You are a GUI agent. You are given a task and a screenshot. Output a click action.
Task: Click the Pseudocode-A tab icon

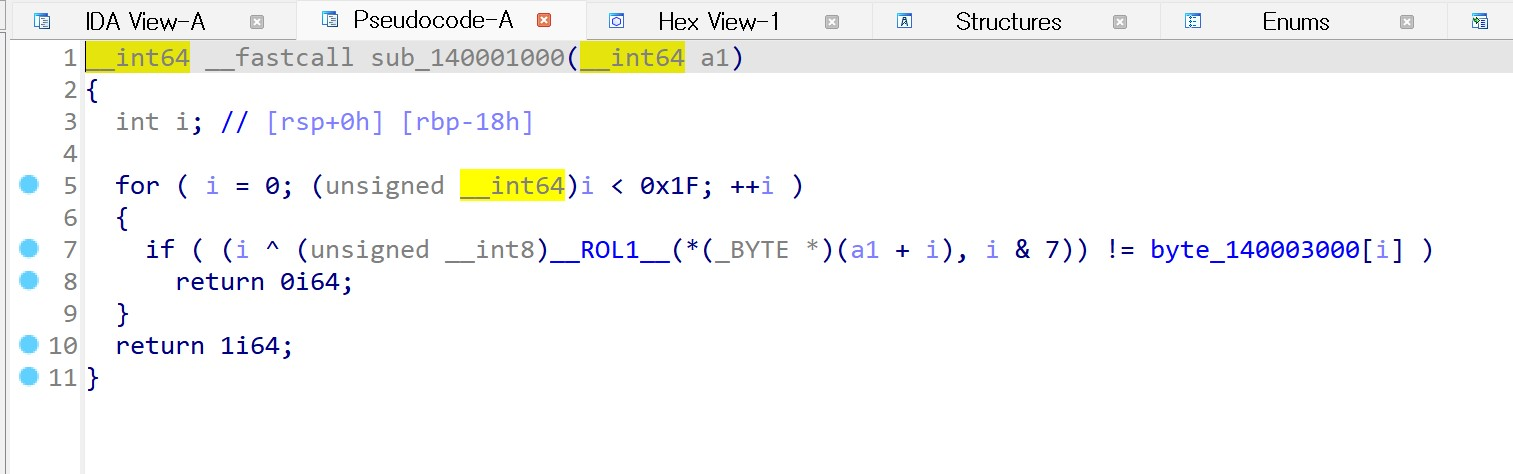(x=329, y=19)
